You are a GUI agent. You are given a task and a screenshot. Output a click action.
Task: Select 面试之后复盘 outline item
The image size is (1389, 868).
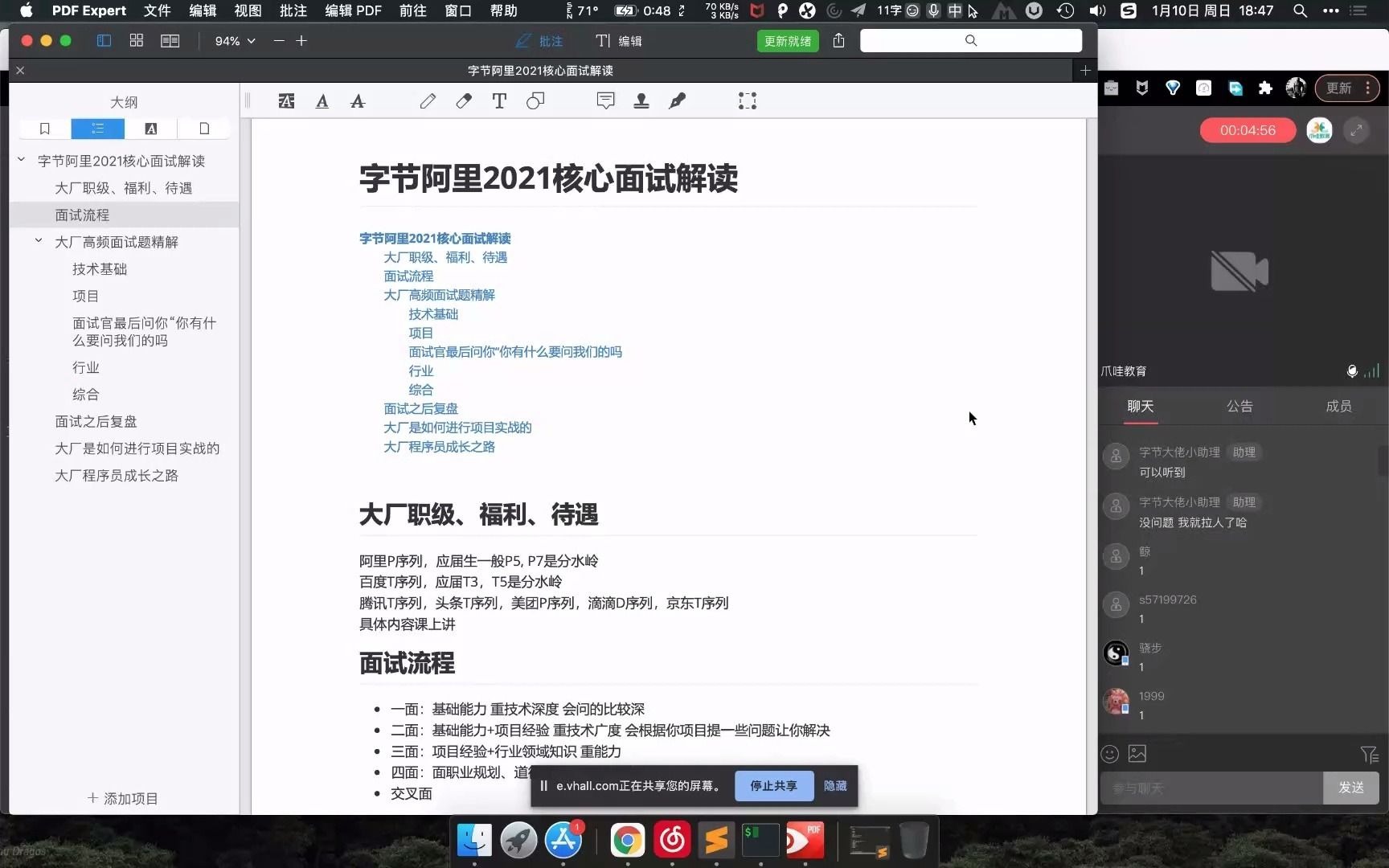click(x=96, y=422)
